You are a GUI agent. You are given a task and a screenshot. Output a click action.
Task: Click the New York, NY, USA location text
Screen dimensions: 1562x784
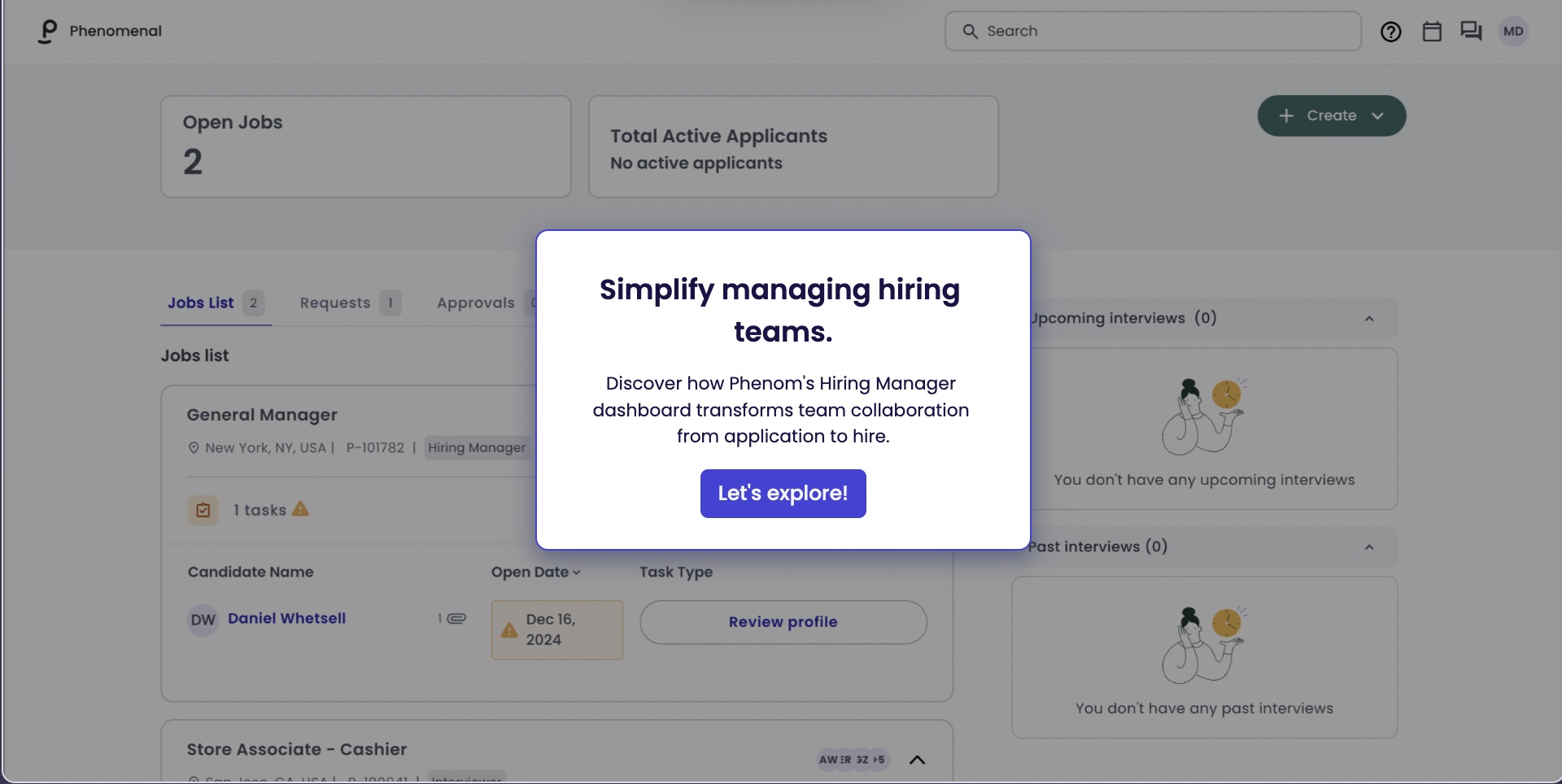point(266,448)
